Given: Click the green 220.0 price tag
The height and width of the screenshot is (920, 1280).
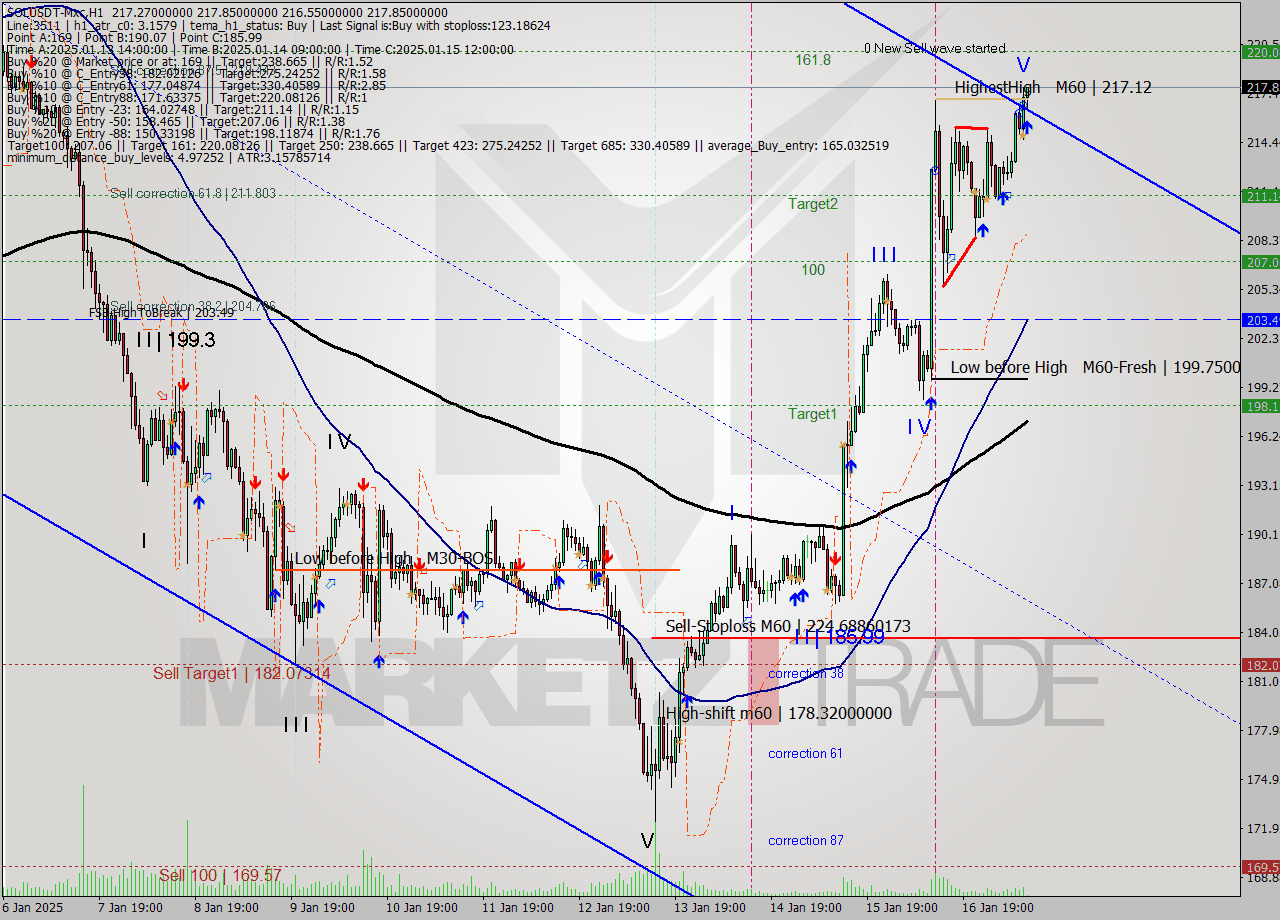Looking at the screenshot, I should coord(1261,52).
